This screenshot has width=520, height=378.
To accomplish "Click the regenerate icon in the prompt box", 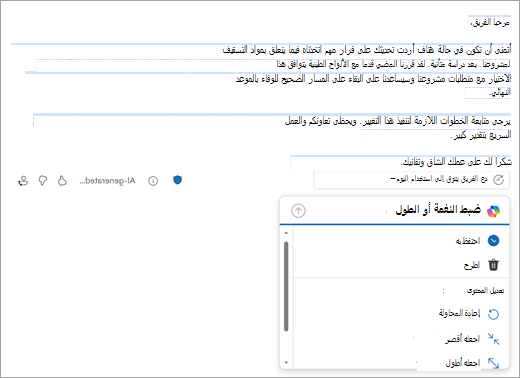I will click(x=498, y=180).
